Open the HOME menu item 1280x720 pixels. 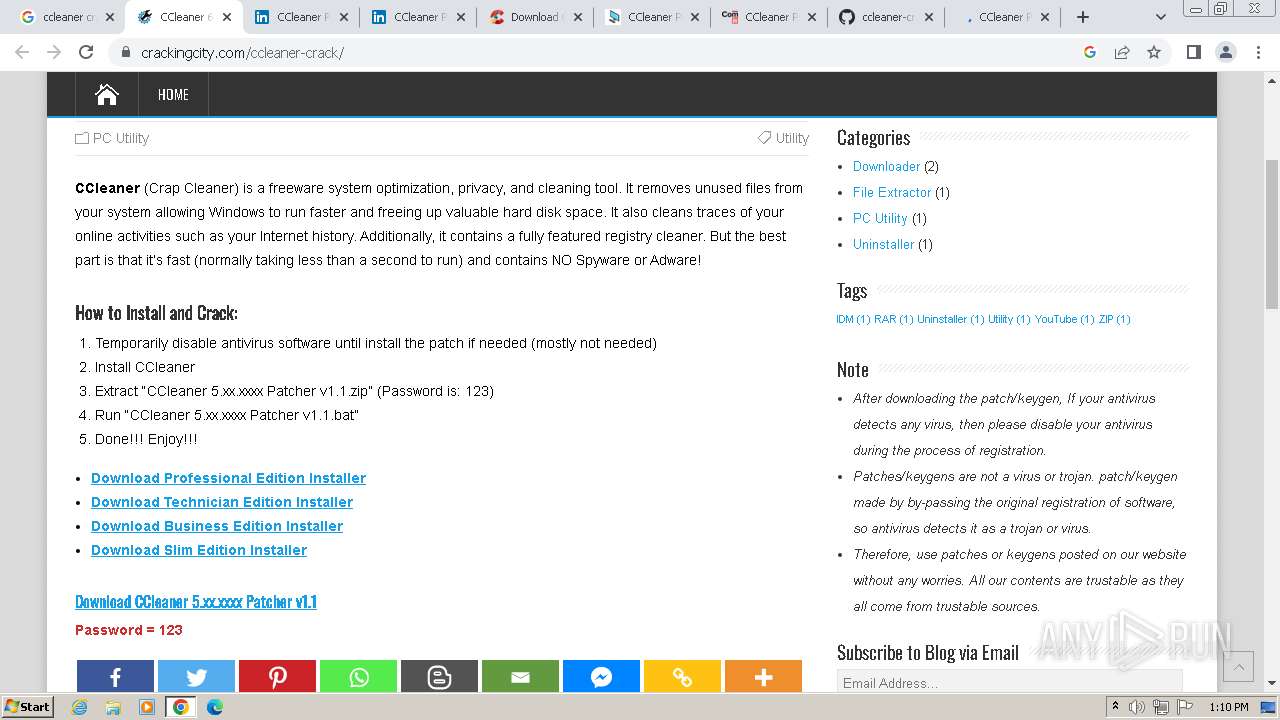[173, 94]
